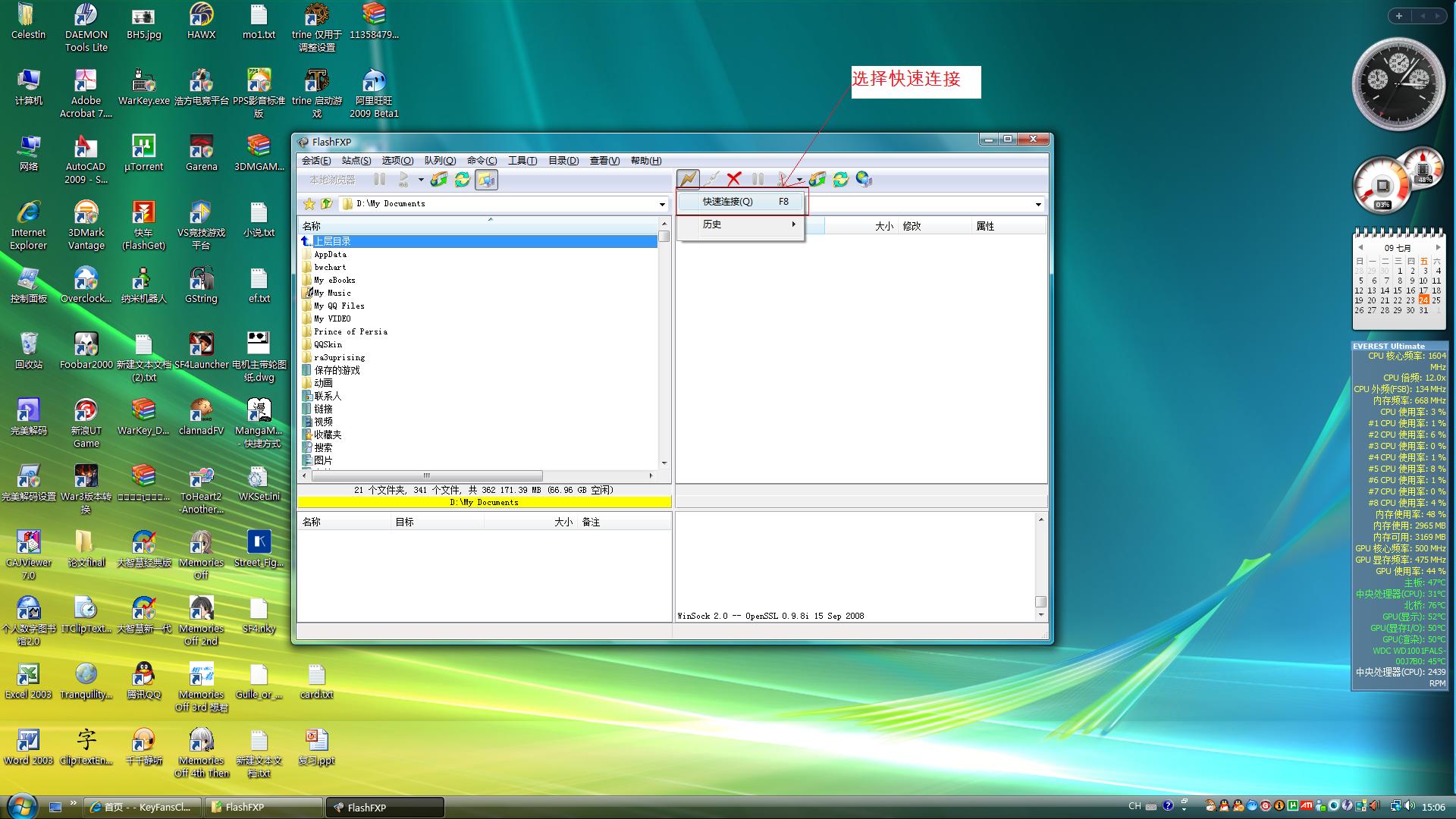
Task: Open the 查看(V) menu
Action: (x=604, y=161)
